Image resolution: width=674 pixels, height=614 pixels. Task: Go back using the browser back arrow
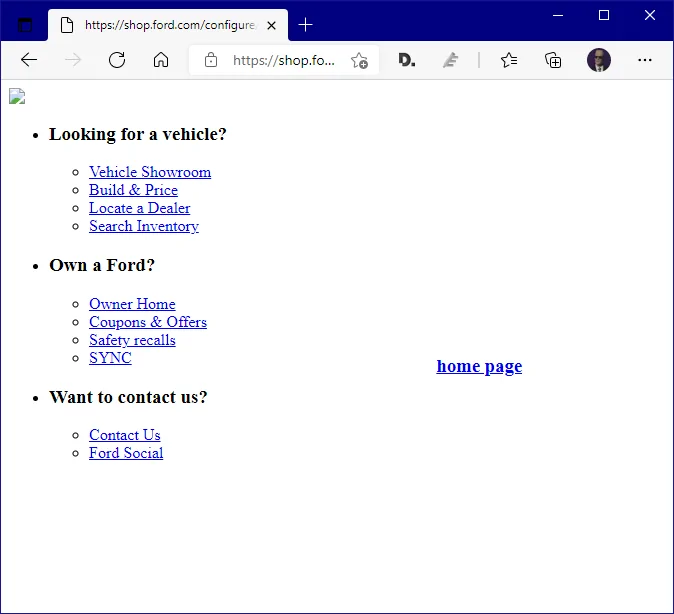coord(29,60)
